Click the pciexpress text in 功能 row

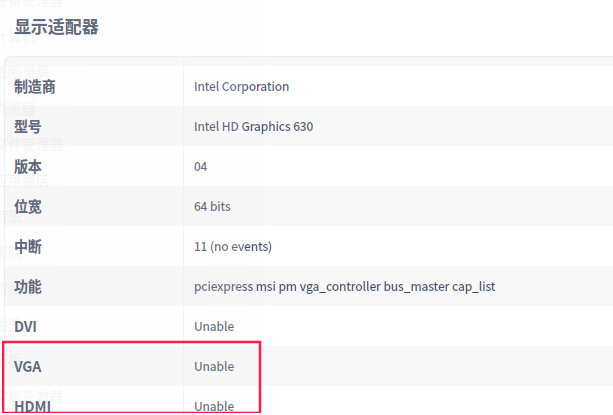click(223, 287)
